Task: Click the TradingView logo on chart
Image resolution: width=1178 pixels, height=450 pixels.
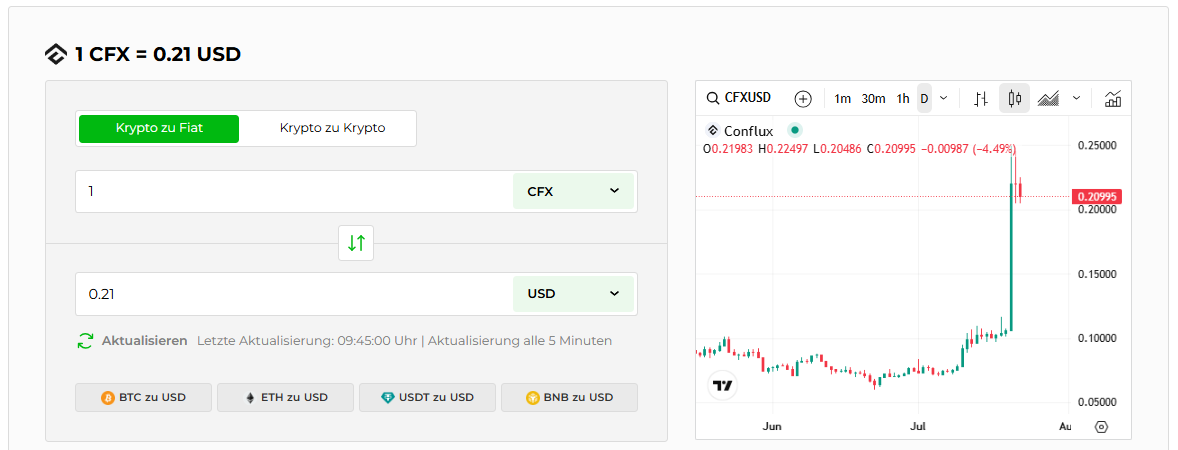Action: coord(723,385)
